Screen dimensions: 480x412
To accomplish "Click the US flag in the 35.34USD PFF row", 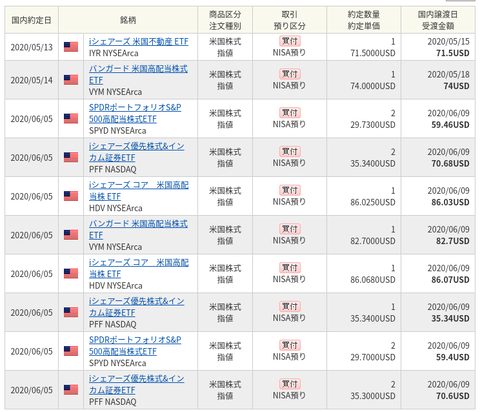I will [x=71, y=312].
